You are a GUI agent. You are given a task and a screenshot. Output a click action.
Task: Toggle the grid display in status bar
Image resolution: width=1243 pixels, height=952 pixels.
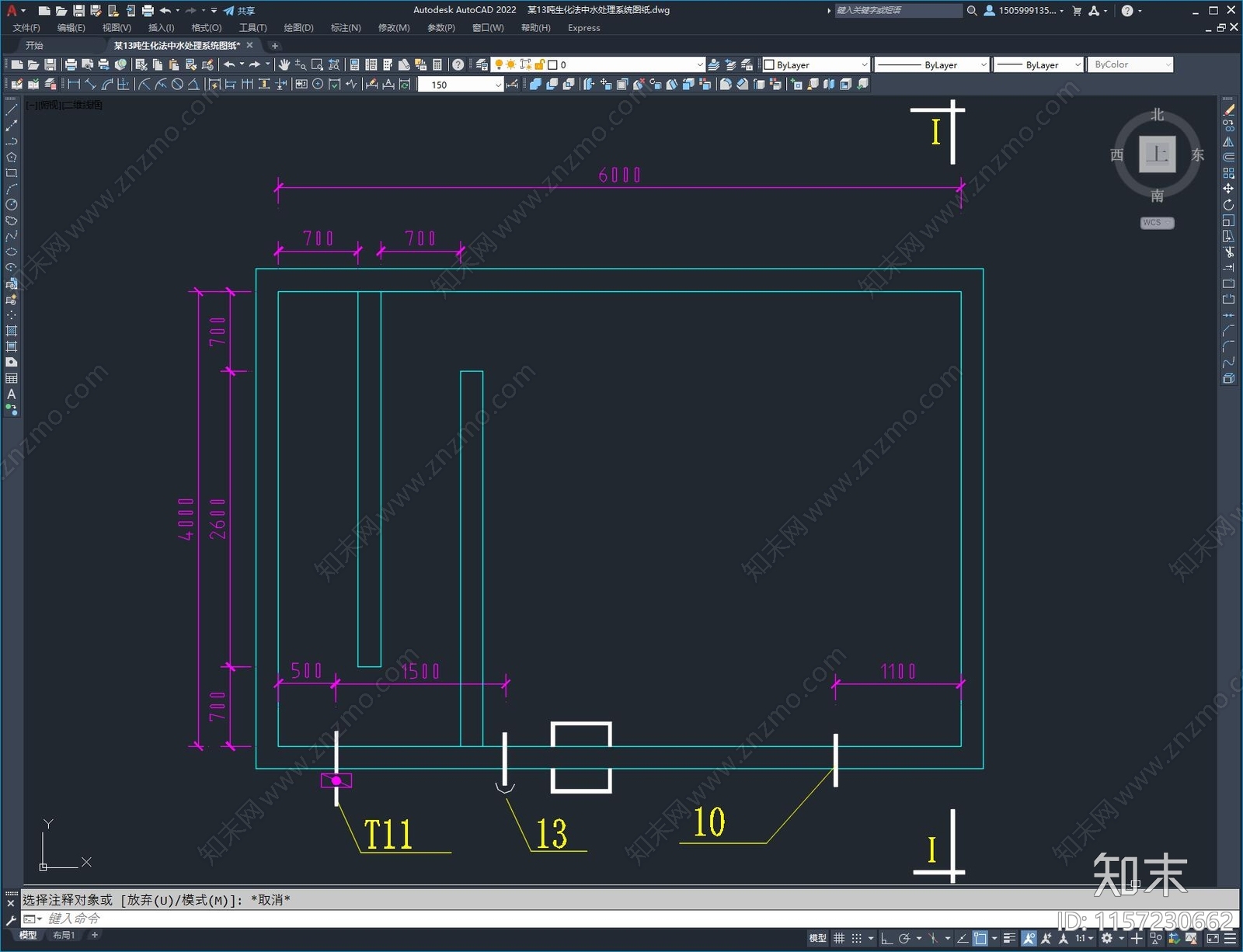(x=839, y=939)
